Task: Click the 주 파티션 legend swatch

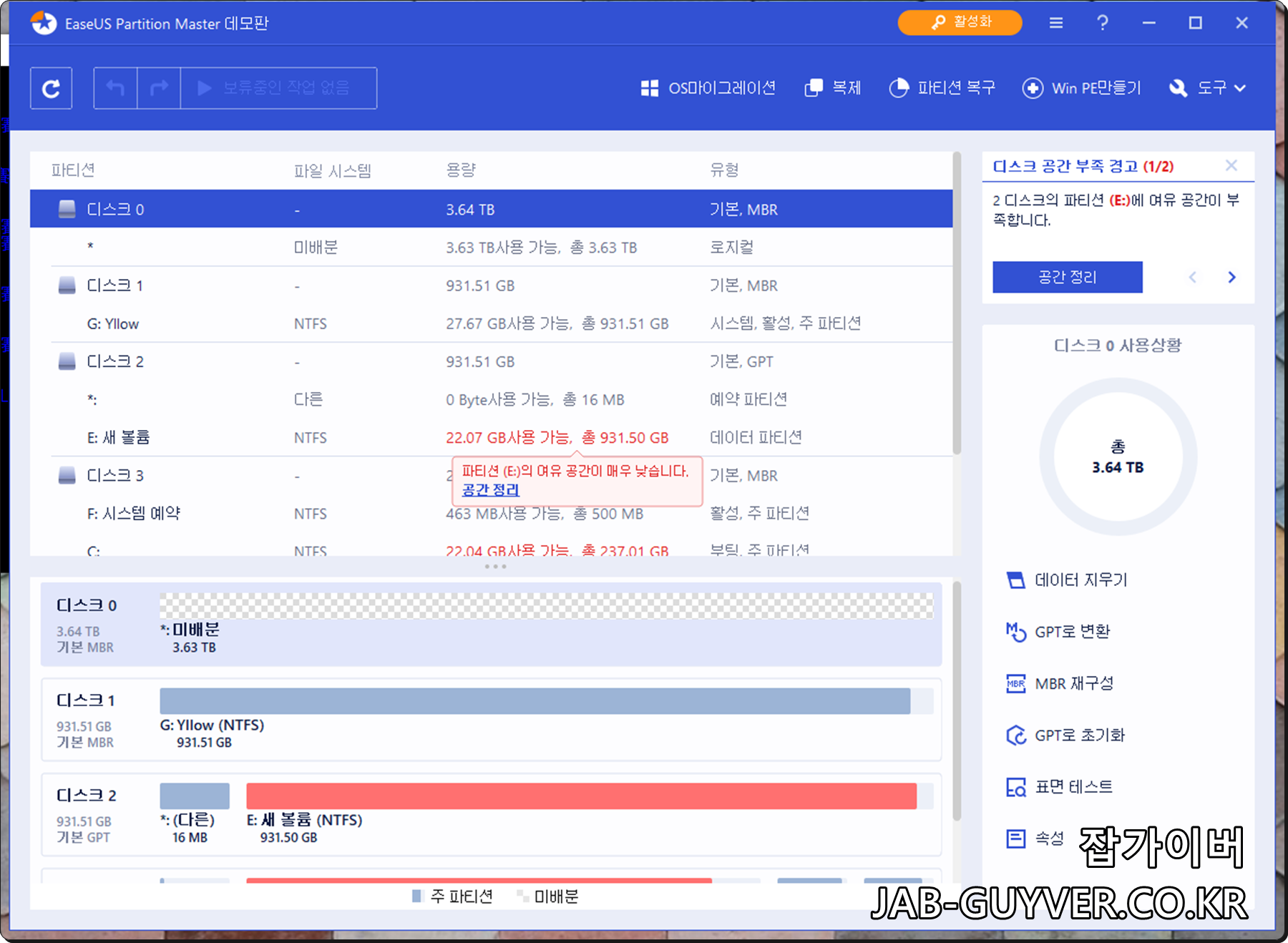Action: tap(417, 896)
